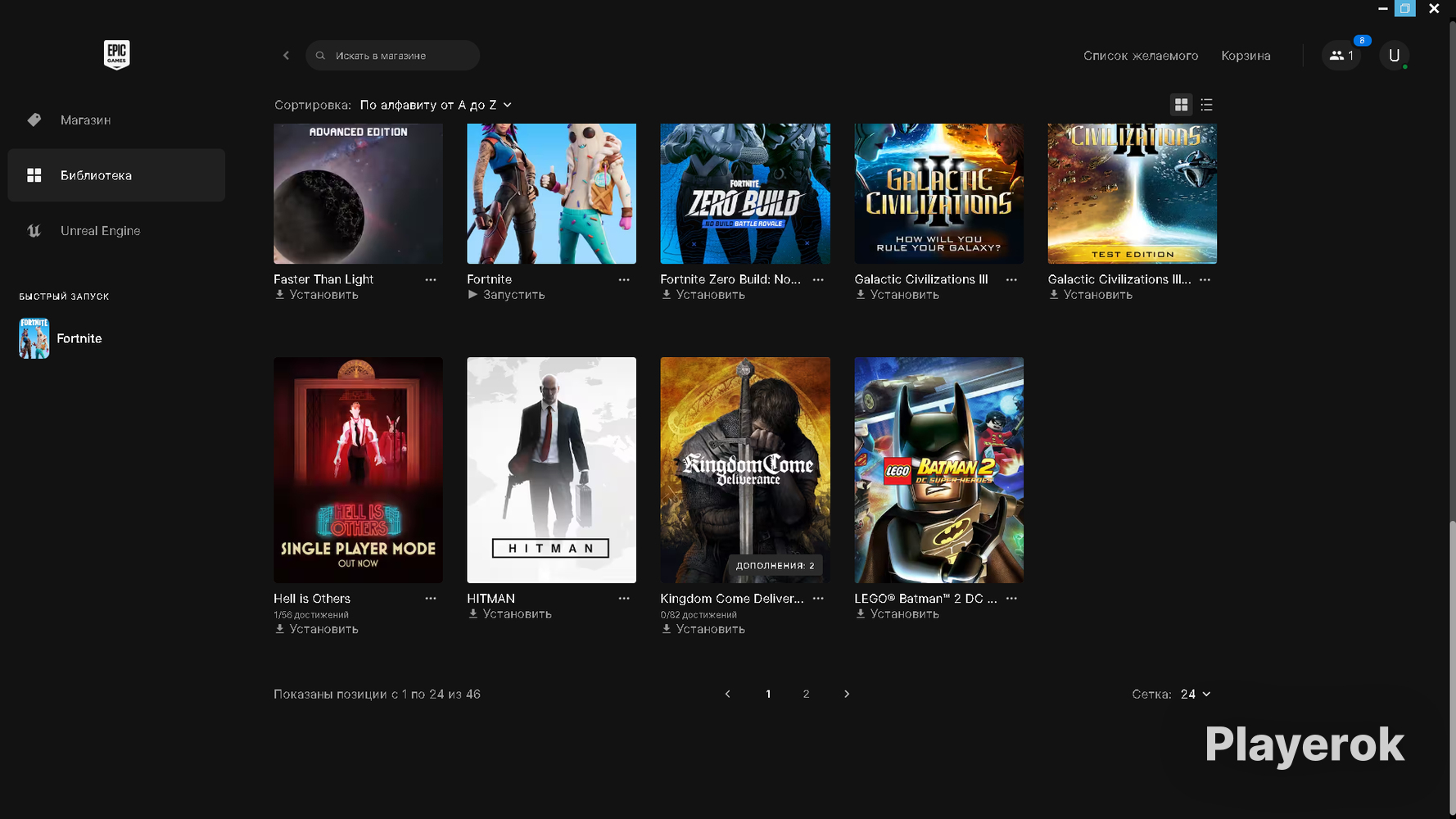
Task: Install Hell is Others
Action: click(x=316, y=629)
